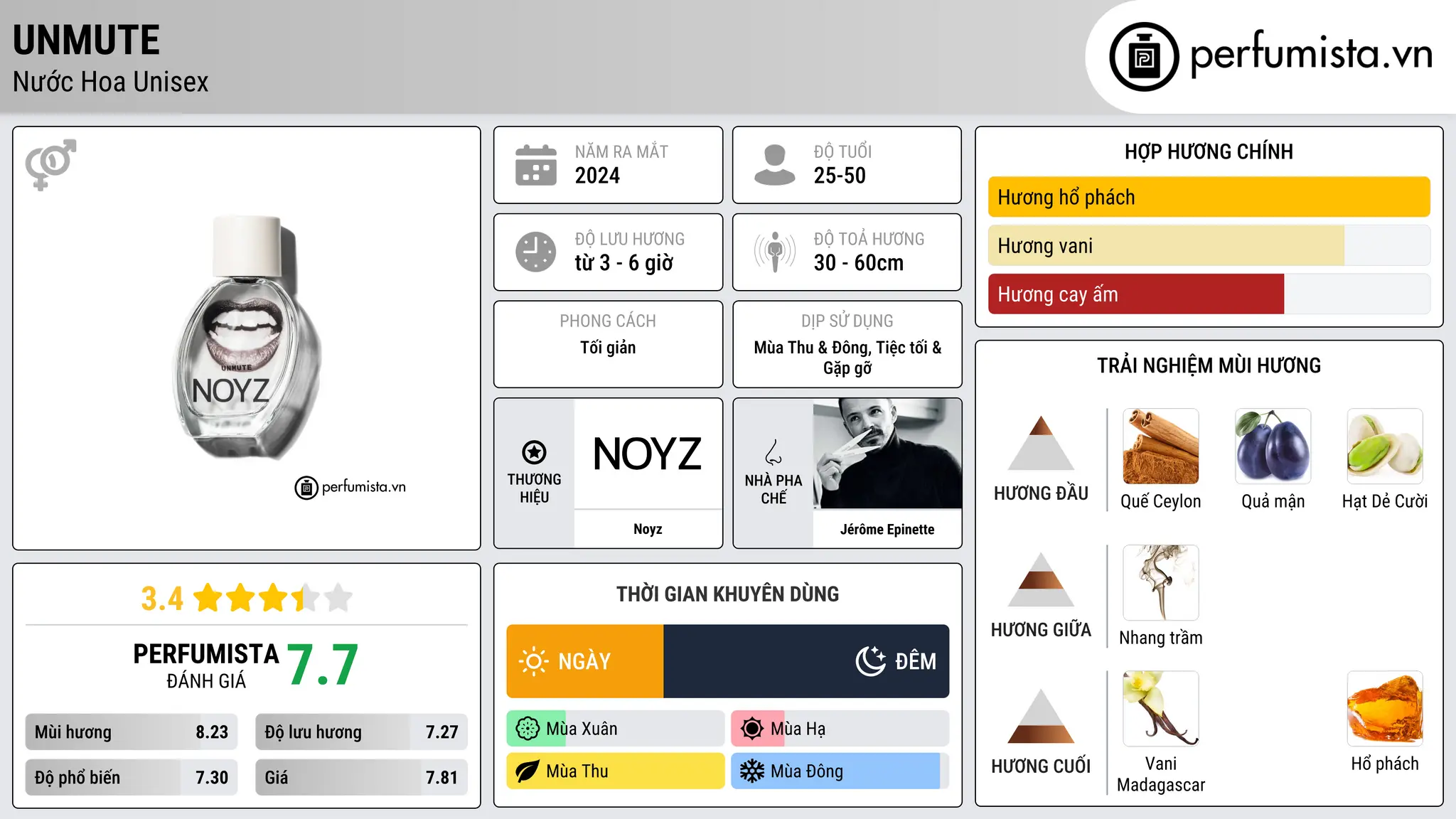Click the Đêm nighttime usage bar
The height and width of the screenshot is (819, 1456).
[806, 661]
